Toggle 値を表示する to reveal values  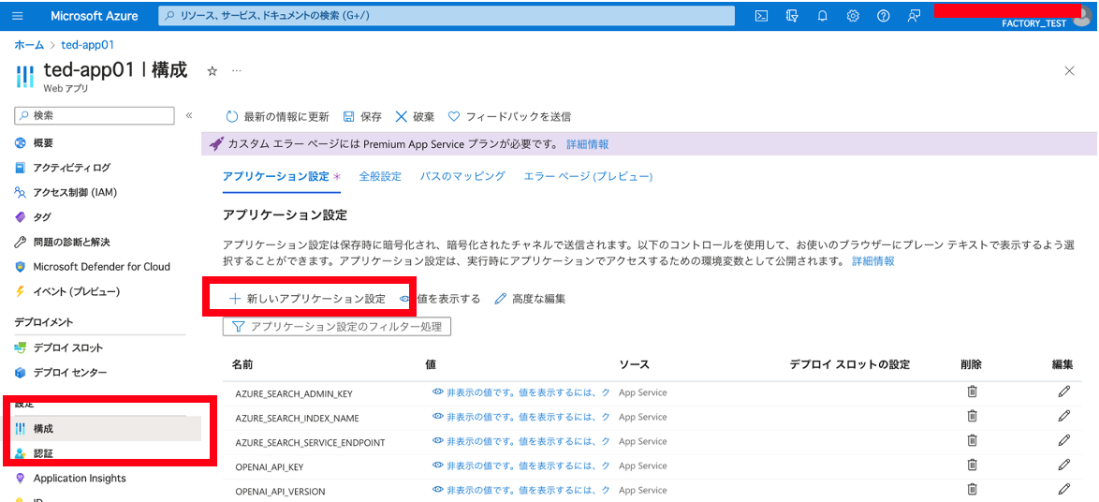[439, 299]
